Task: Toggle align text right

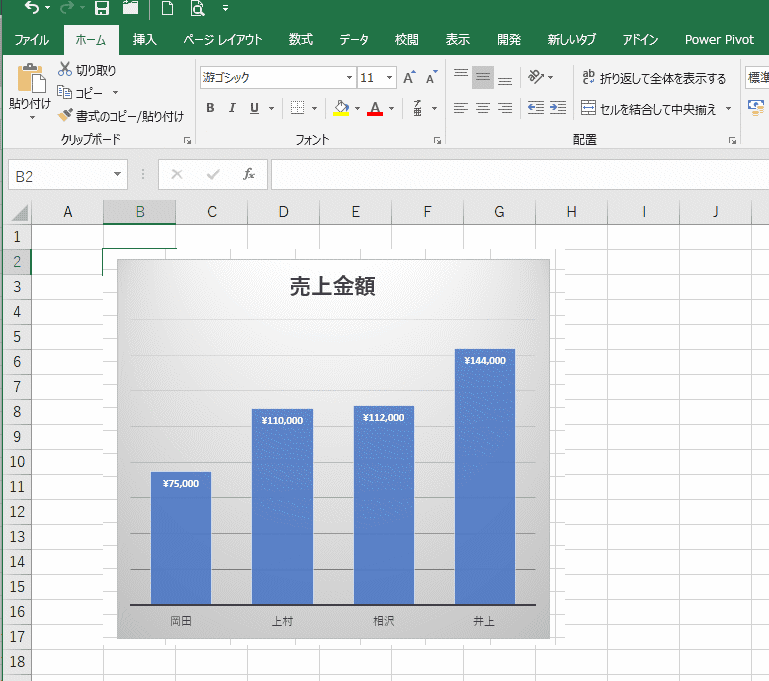Action: pos(505,108)
